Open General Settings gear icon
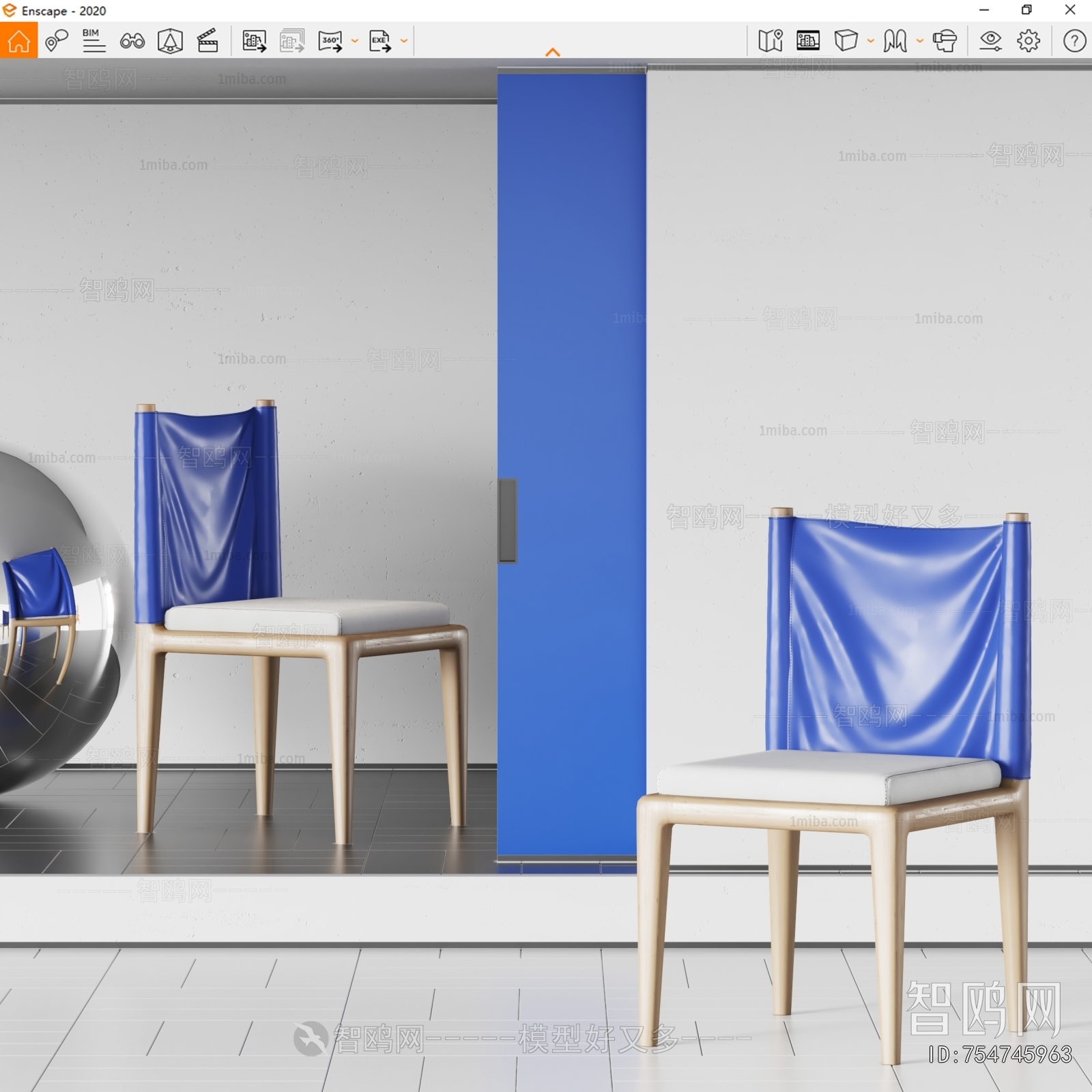The height and width of the screenshot is (1092, 1092). pyautogui.click(x=1029, y=41)
